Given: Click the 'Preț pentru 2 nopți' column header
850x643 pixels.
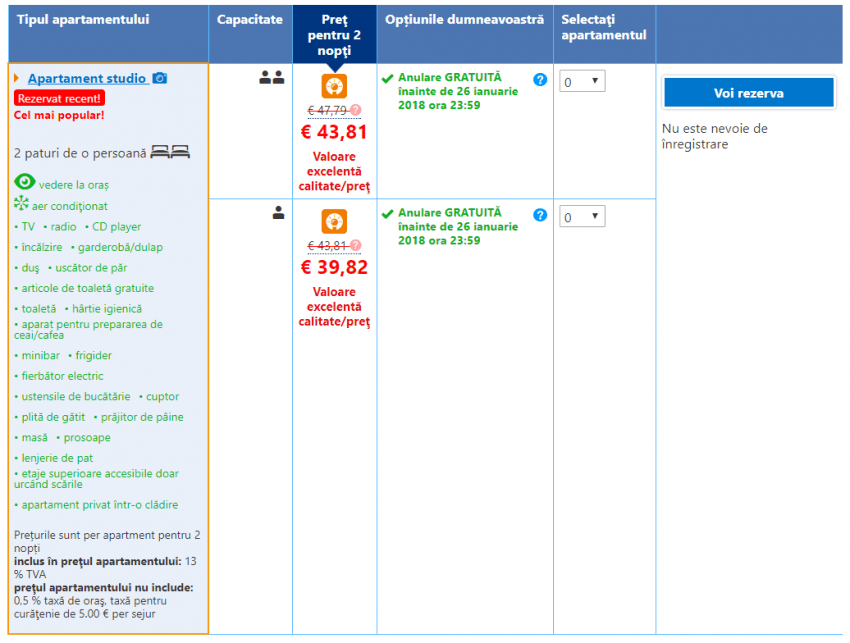Looking at the screenshot, I should [x=334, y=34].
